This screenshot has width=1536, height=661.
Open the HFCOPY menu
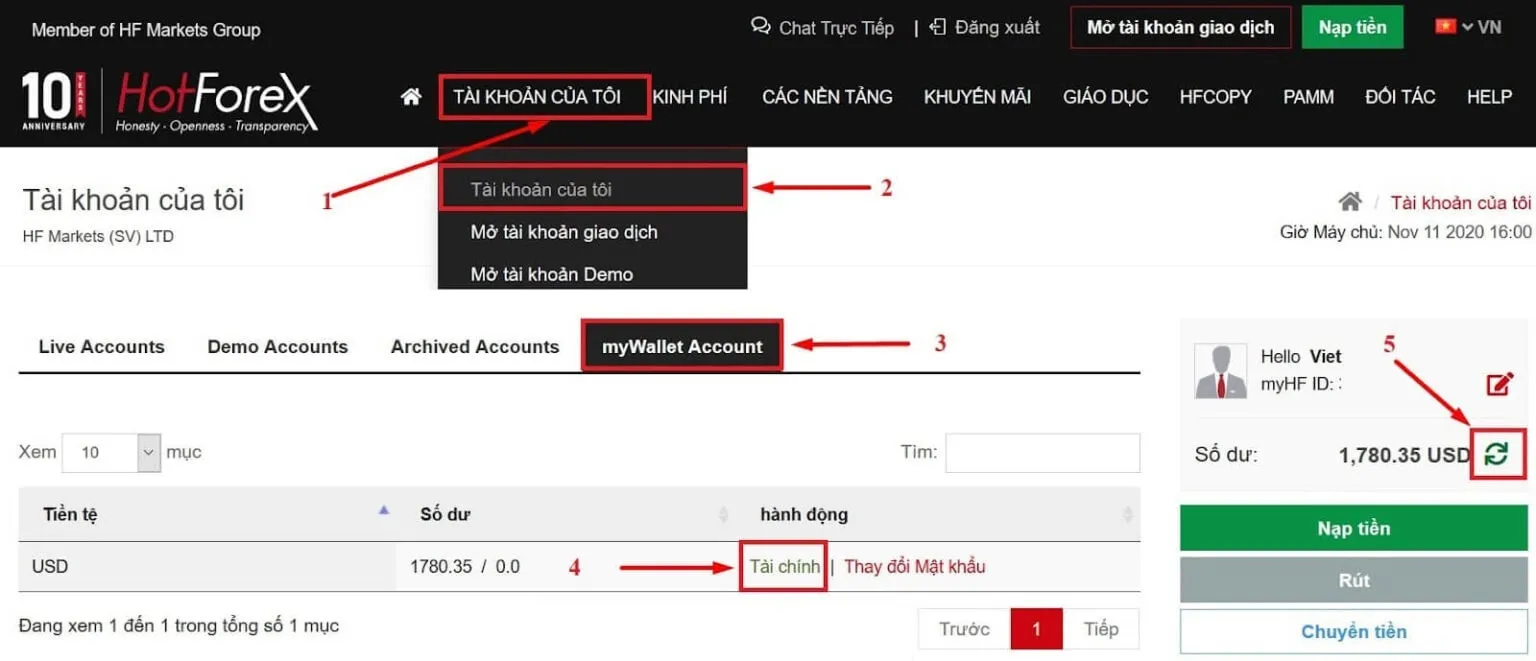tap(1215, 97)
